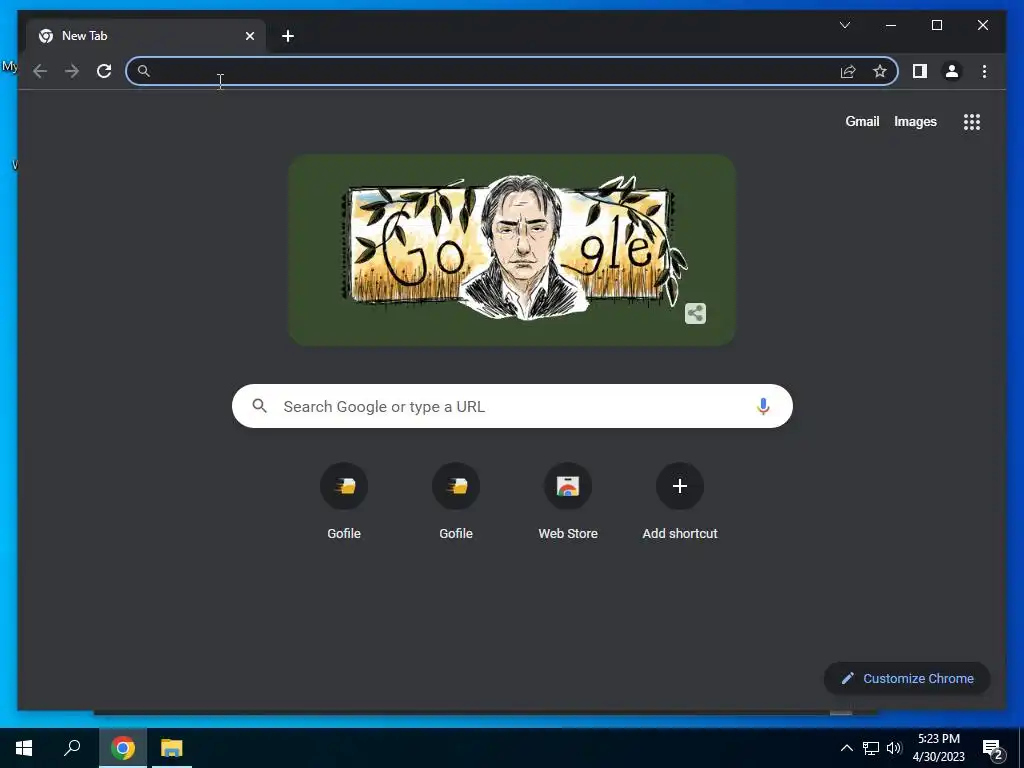Viewport: 1024px width, 768px height.
Task: Open Gmail link
Action: pos(862,121)
